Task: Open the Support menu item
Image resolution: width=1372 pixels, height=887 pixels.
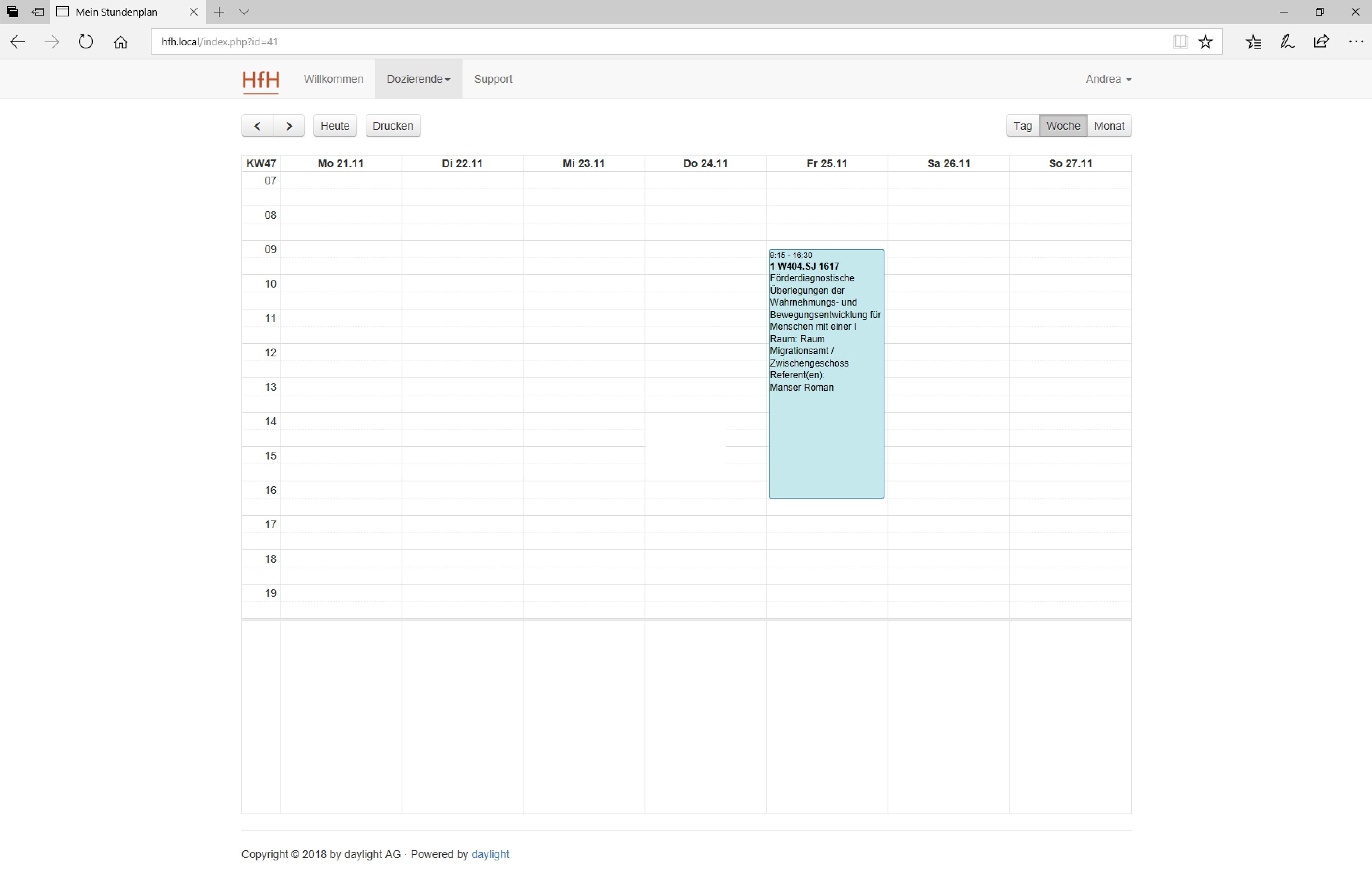Action: pos(493,79)
